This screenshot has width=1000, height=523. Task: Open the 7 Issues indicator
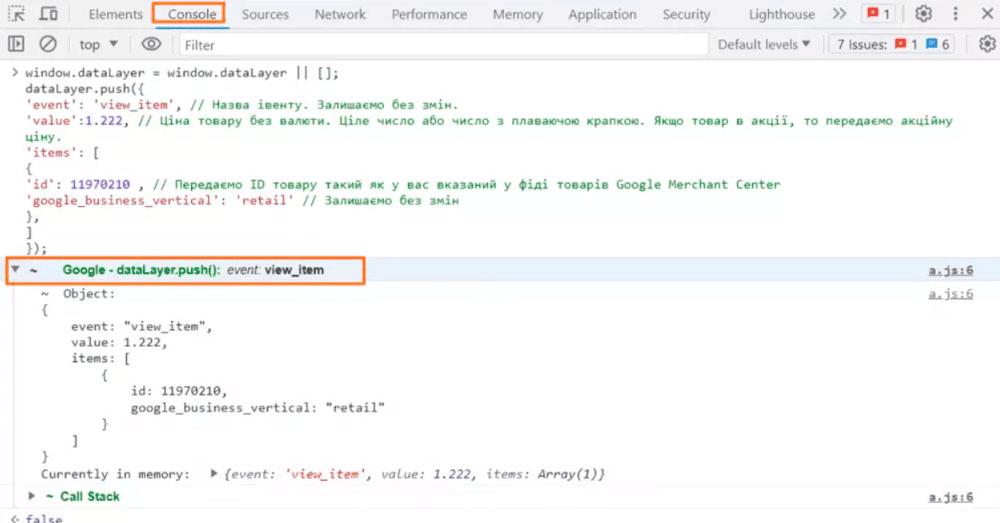892,44
